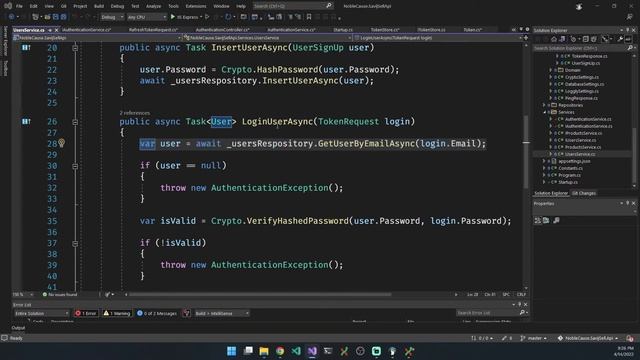Click the master branch button in status bar

click(533, 338)
